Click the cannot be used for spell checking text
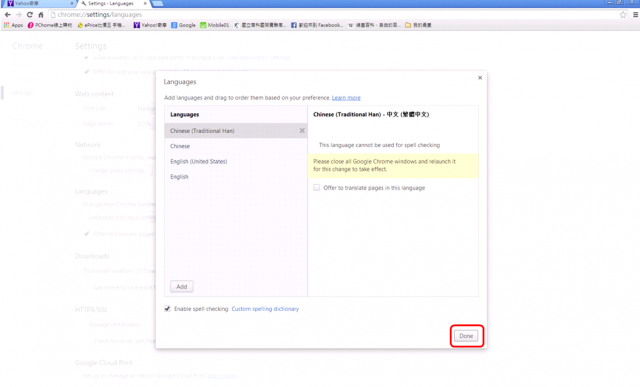Screen dimensions: 640x387 tap(379, 145)
